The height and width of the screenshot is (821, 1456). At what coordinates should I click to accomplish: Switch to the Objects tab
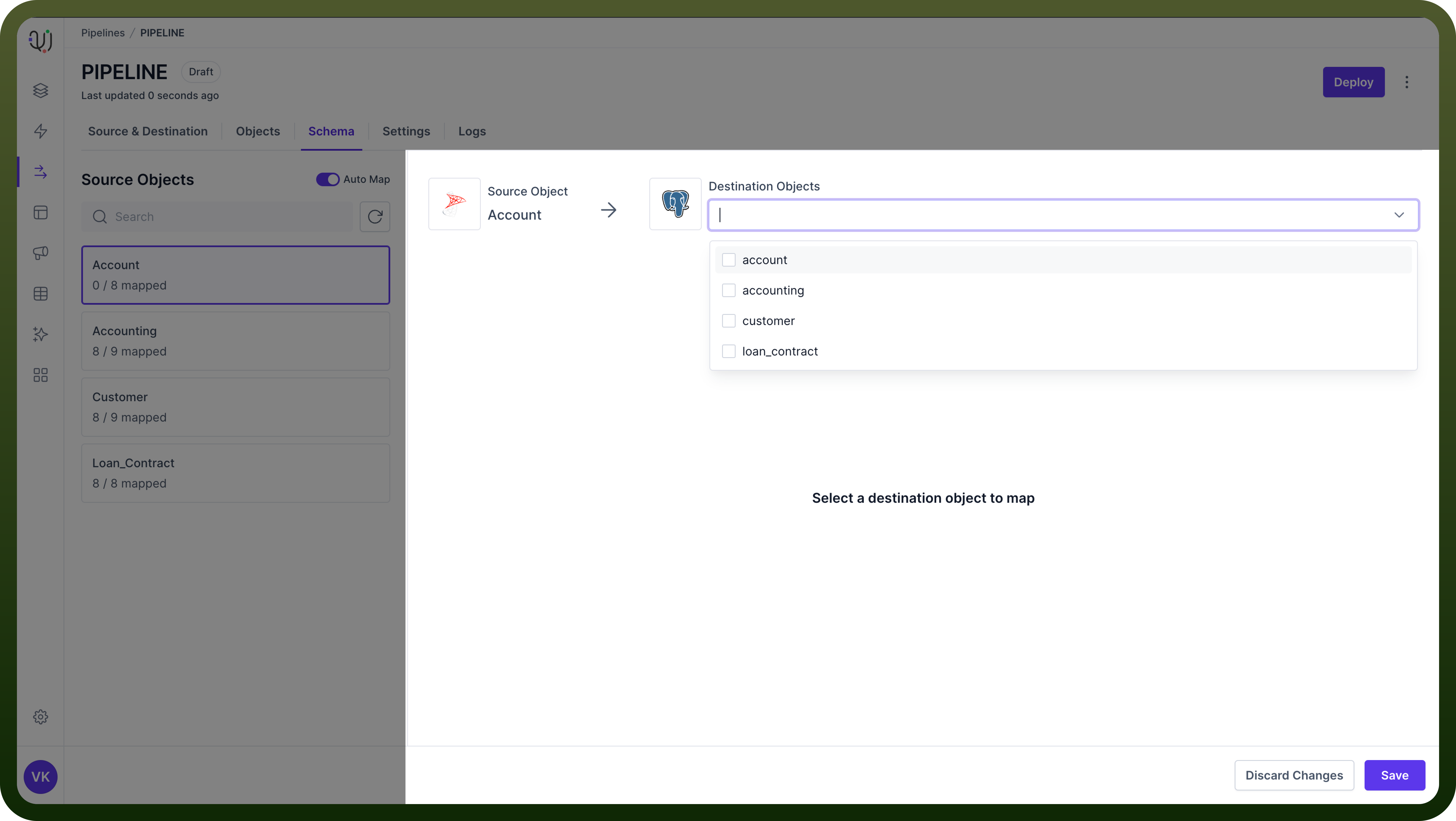click(x=258, y=131)
